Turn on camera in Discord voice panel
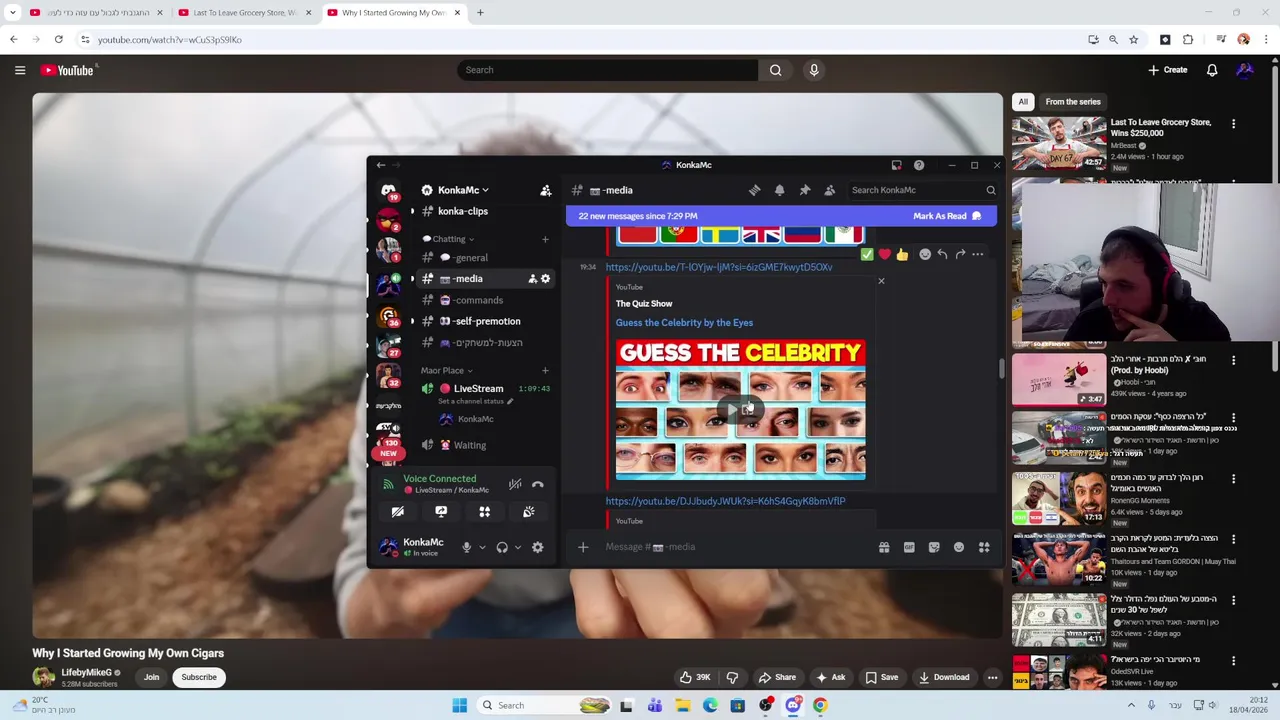This screenshot has width=1280, height=720. (x=398, y=512)
